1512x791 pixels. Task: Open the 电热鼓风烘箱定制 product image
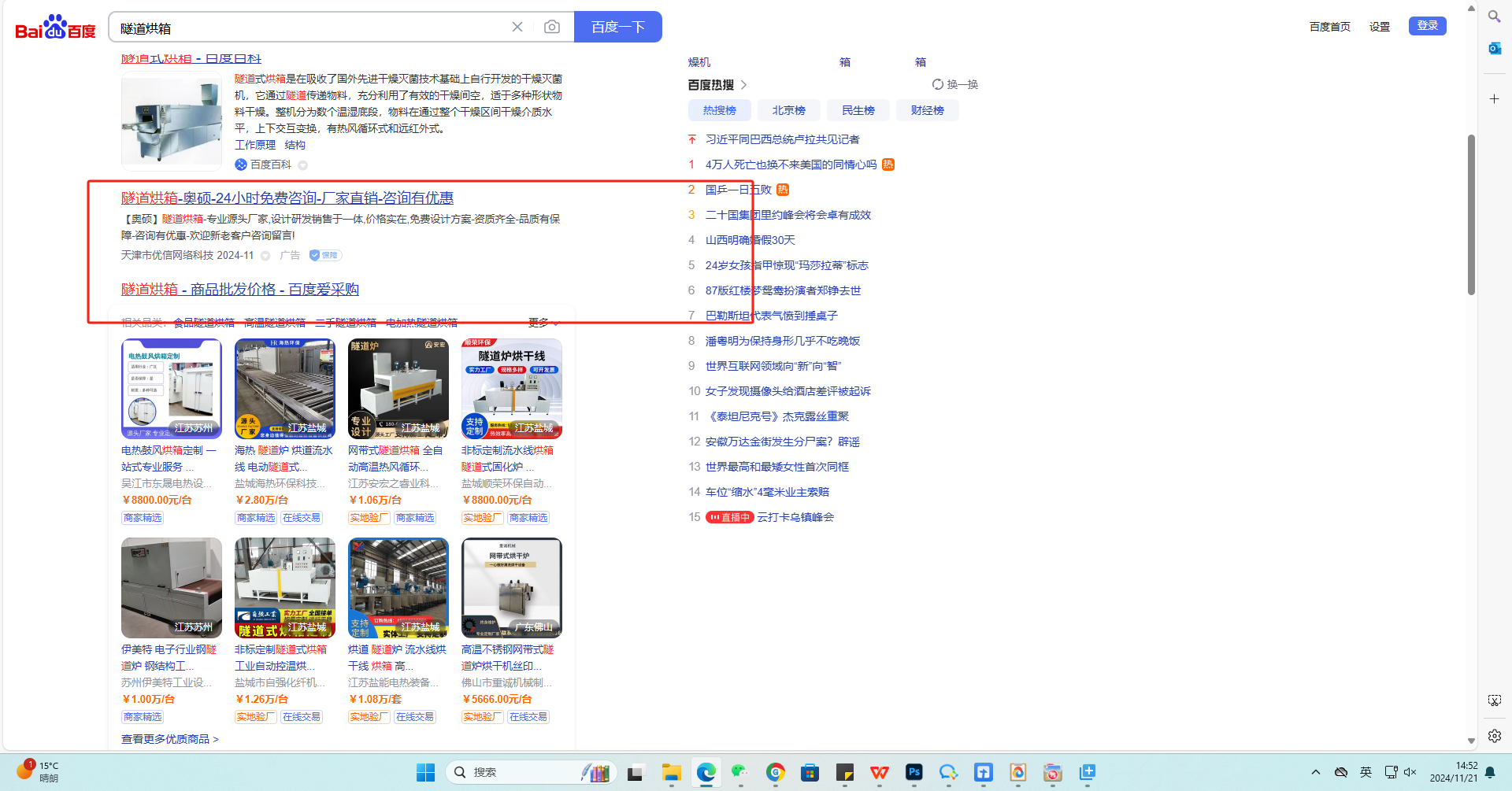(172, 389)
